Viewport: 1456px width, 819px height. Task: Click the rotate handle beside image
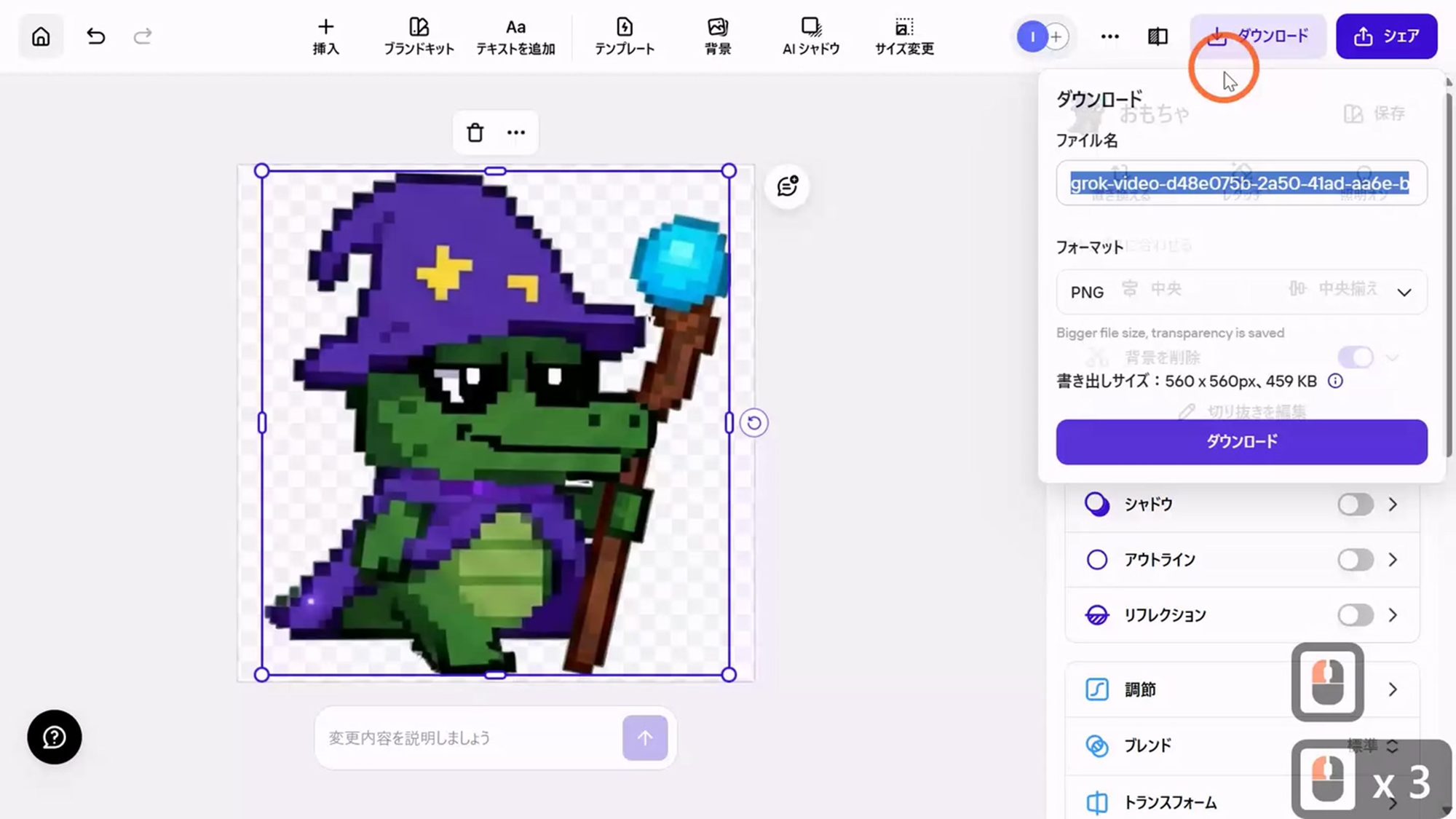coord(754,423)
